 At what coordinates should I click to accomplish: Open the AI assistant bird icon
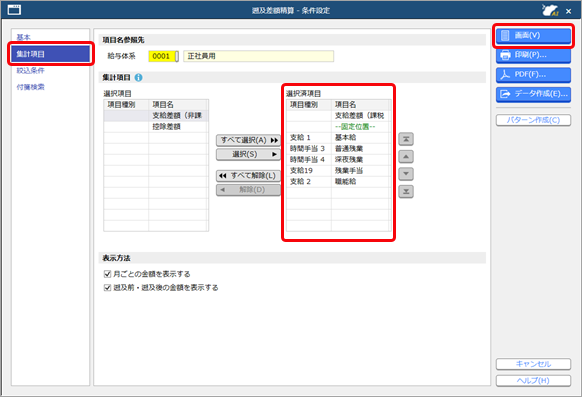tap(550, 10)
